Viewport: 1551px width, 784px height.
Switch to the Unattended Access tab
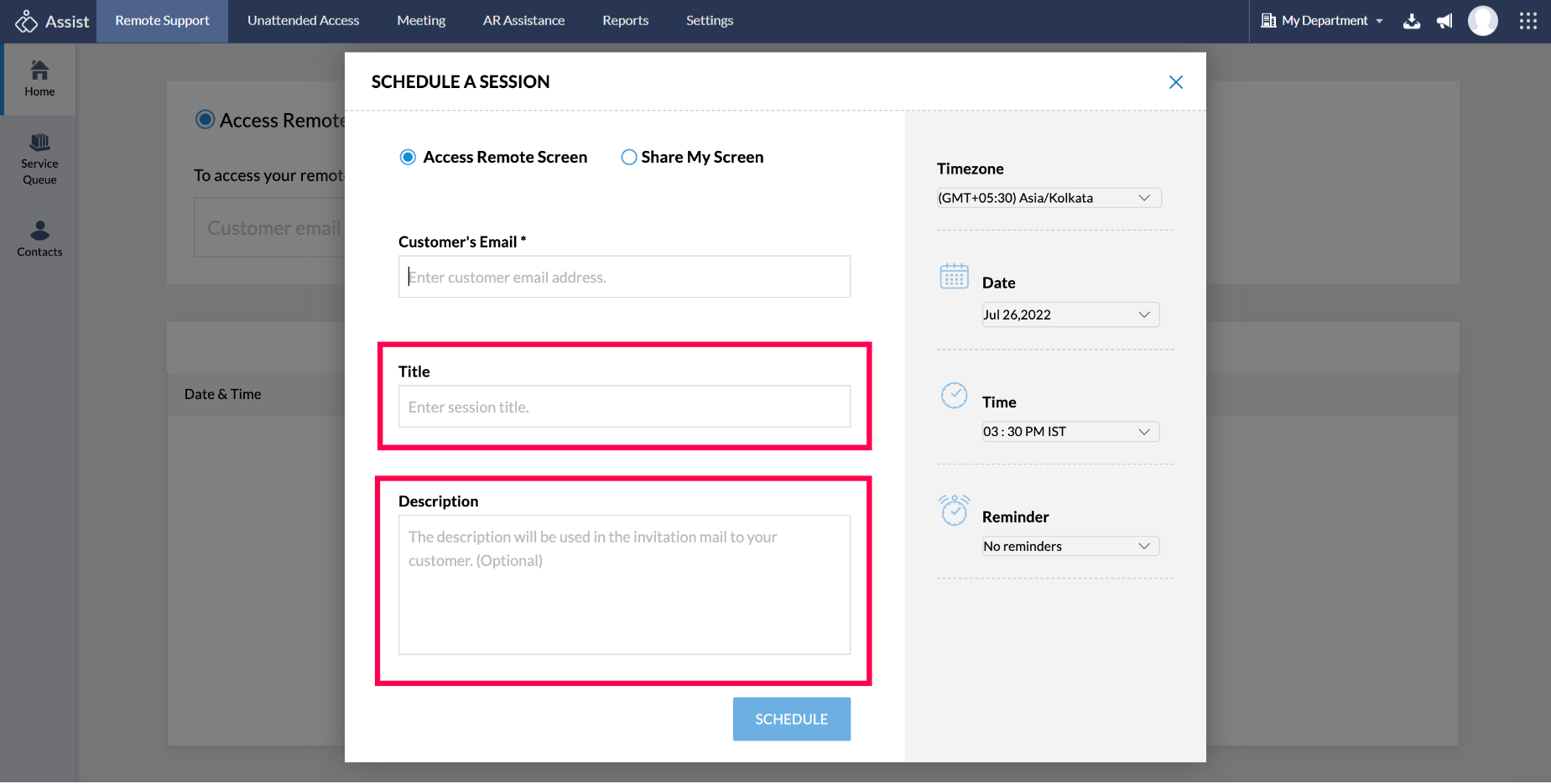tap(303, 21)
